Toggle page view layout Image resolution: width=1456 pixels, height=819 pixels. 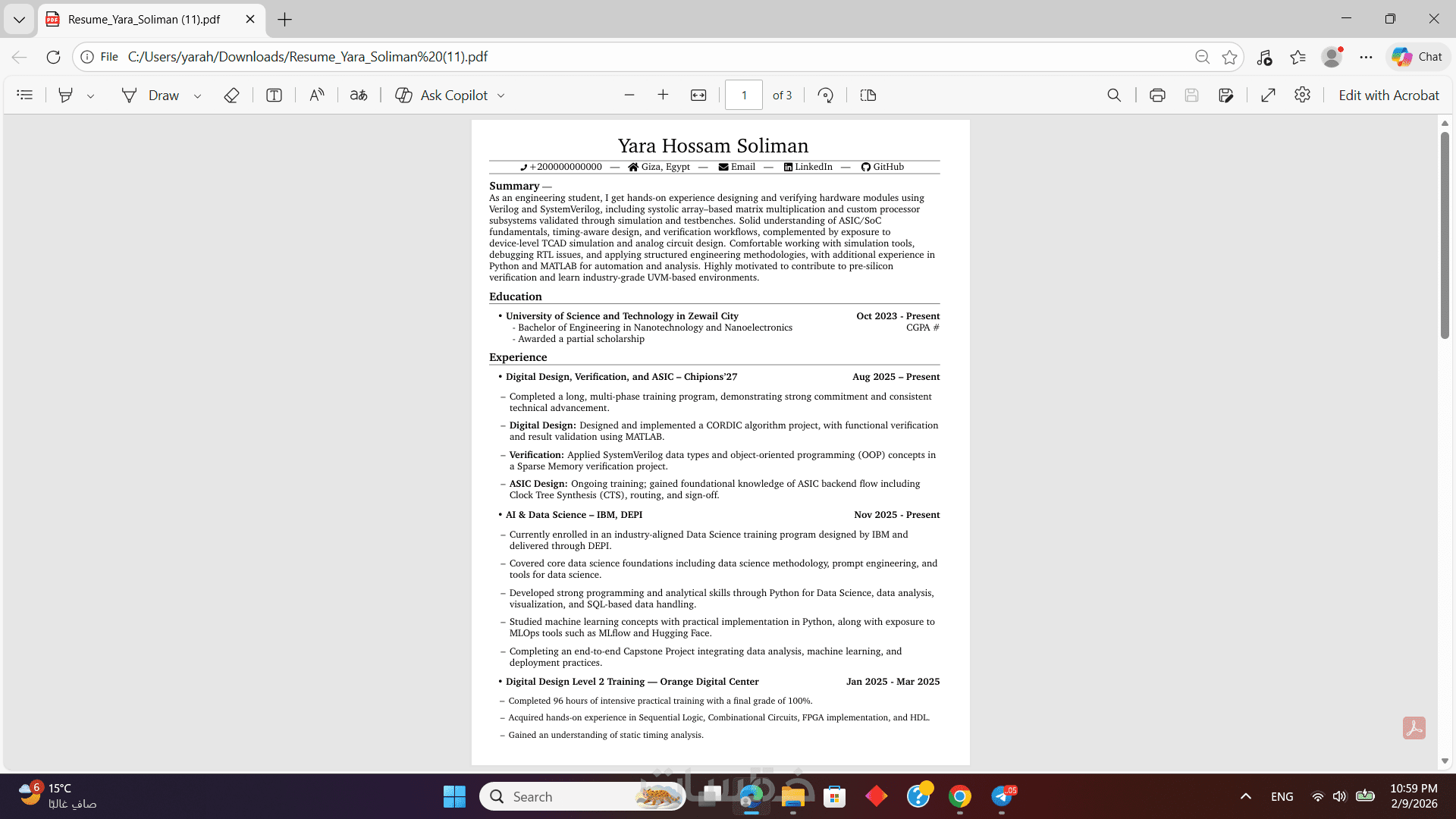[x=868, y=95]
